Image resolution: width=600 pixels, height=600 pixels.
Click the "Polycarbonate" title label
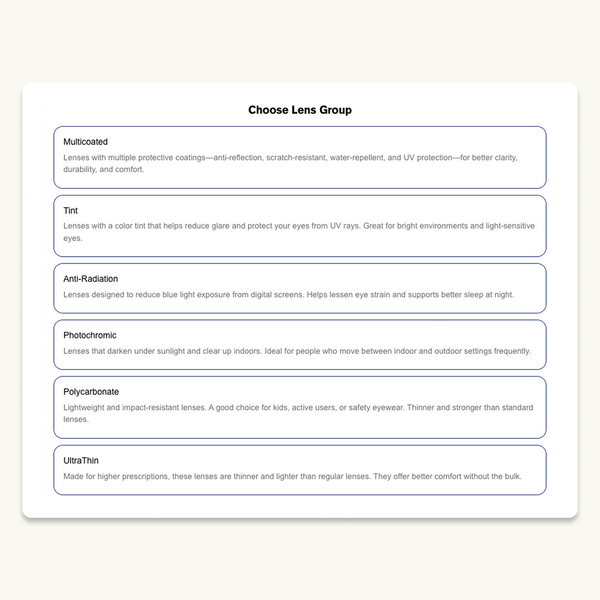coord(91,392)
